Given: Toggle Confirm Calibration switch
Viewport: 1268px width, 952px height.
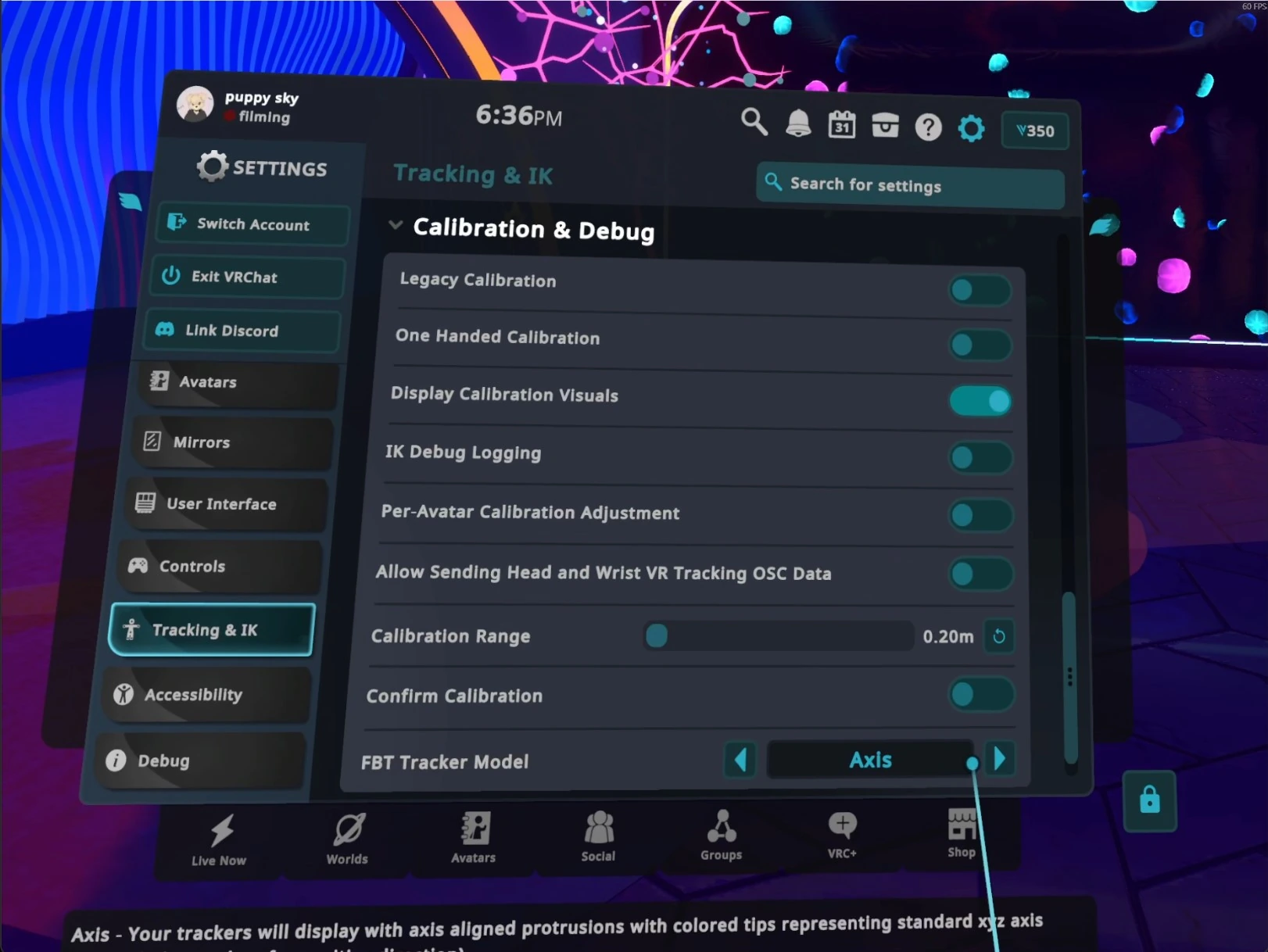Looking at the screenshot, I should [982, 694].
